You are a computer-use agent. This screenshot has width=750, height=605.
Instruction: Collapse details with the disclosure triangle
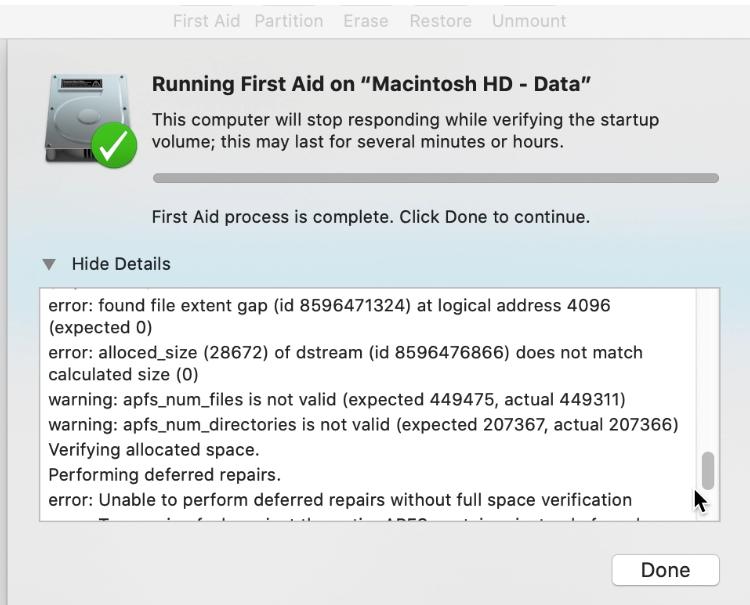(49, 264)
